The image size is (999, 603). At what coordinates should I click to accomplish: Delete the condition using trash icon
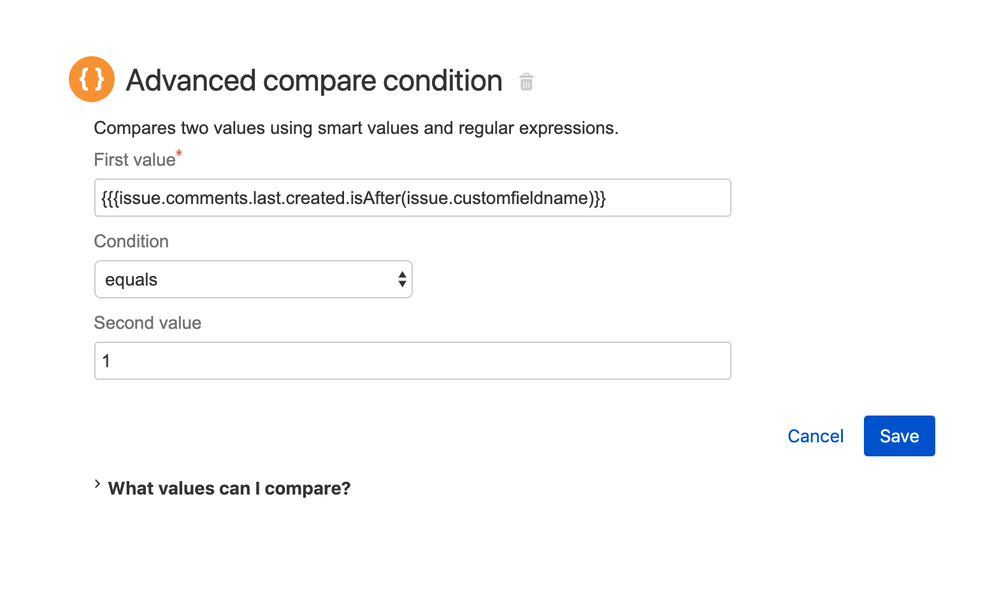click(526, 82)
